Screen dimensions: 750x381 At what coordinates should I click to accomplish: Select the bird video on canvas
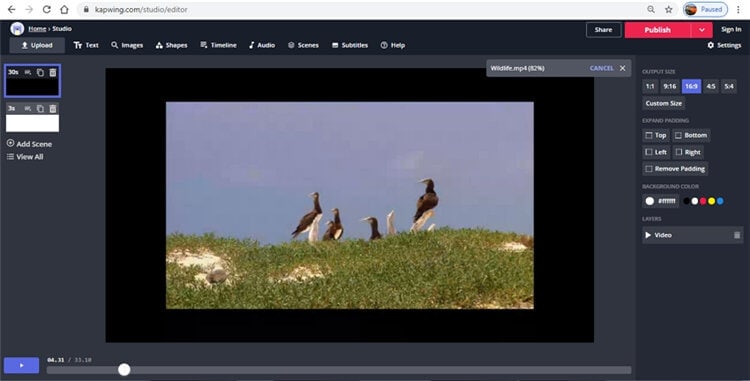[350, 205]
